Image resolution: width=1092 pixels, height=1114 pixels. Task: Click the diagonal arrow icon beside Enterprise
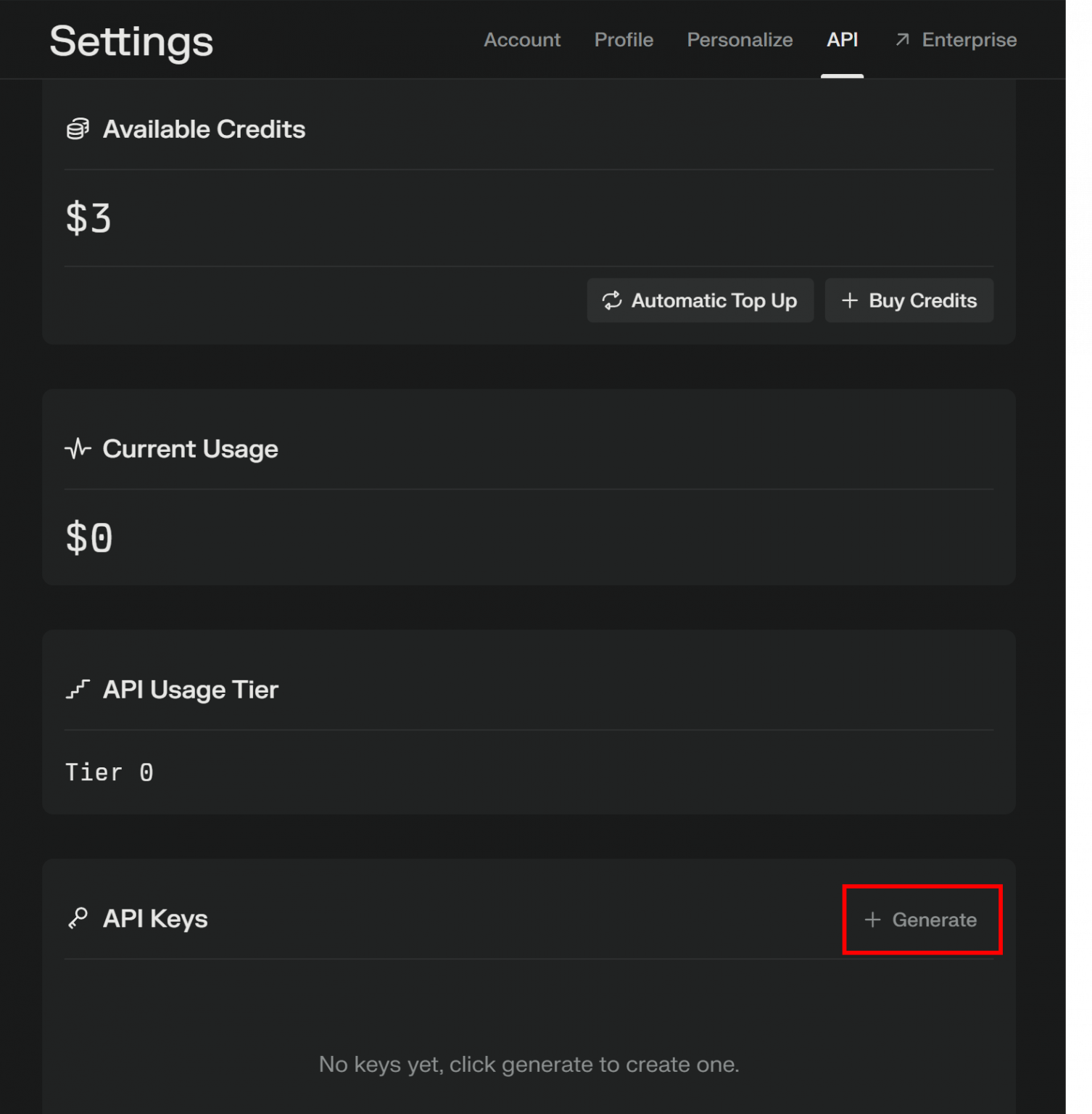[902, 40]
